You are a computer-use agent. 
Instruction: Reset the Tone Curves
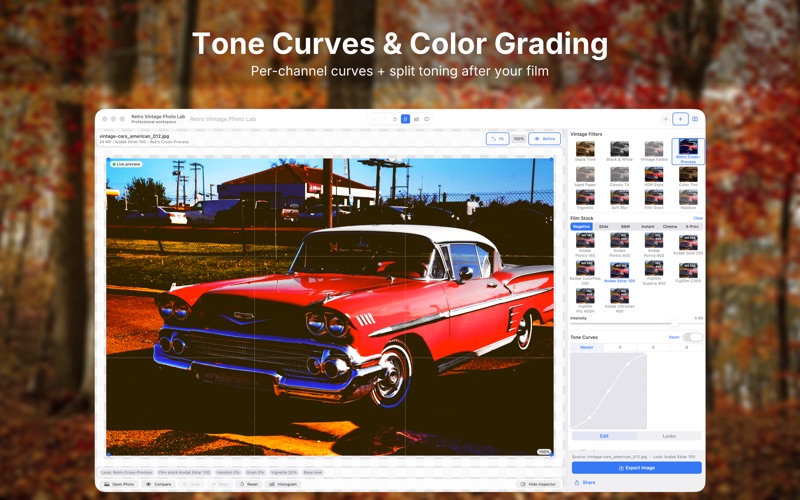[x=673, y=337]
